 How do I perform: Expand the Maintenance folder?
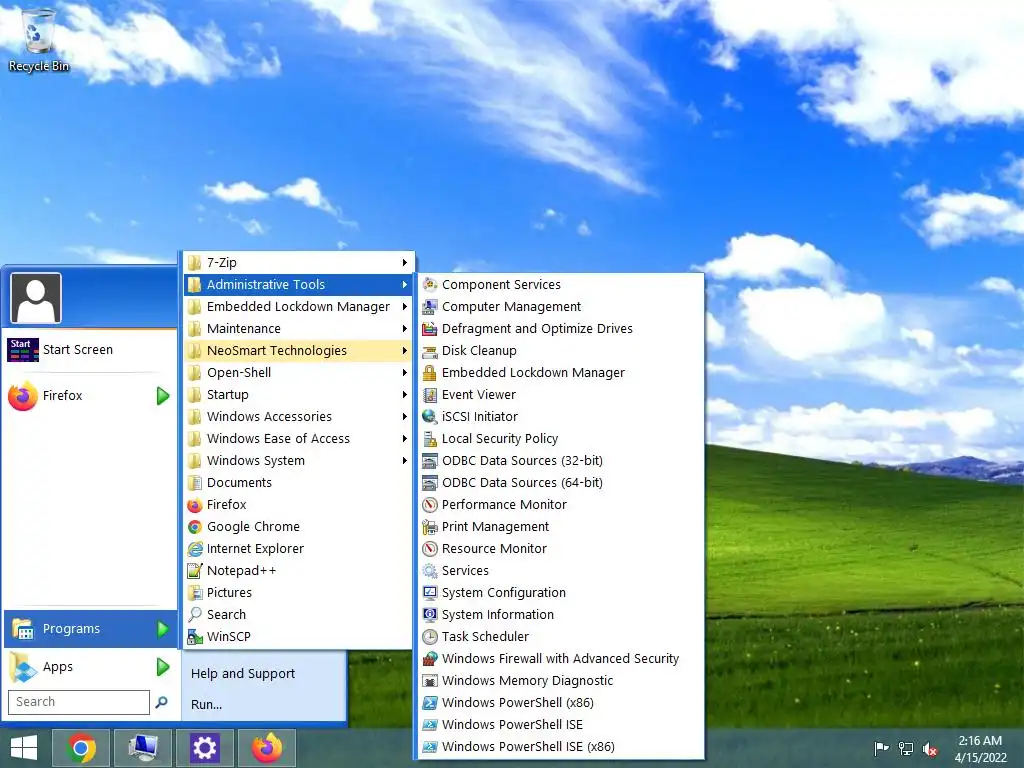tap(298, 328)
